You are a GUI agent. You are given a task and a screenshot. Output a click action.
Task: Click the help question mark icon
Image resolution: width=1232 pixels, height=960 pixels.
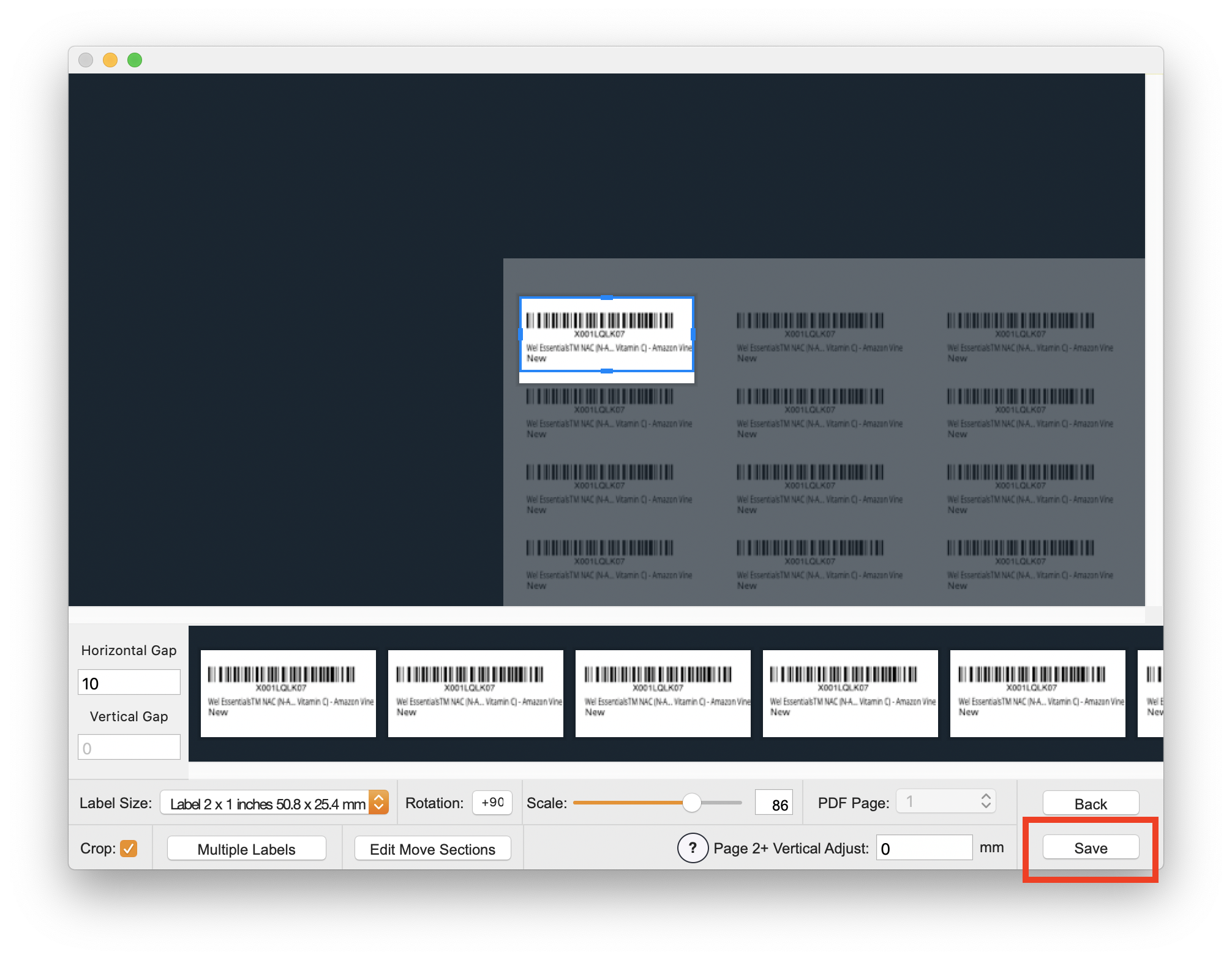coord(693,848)
